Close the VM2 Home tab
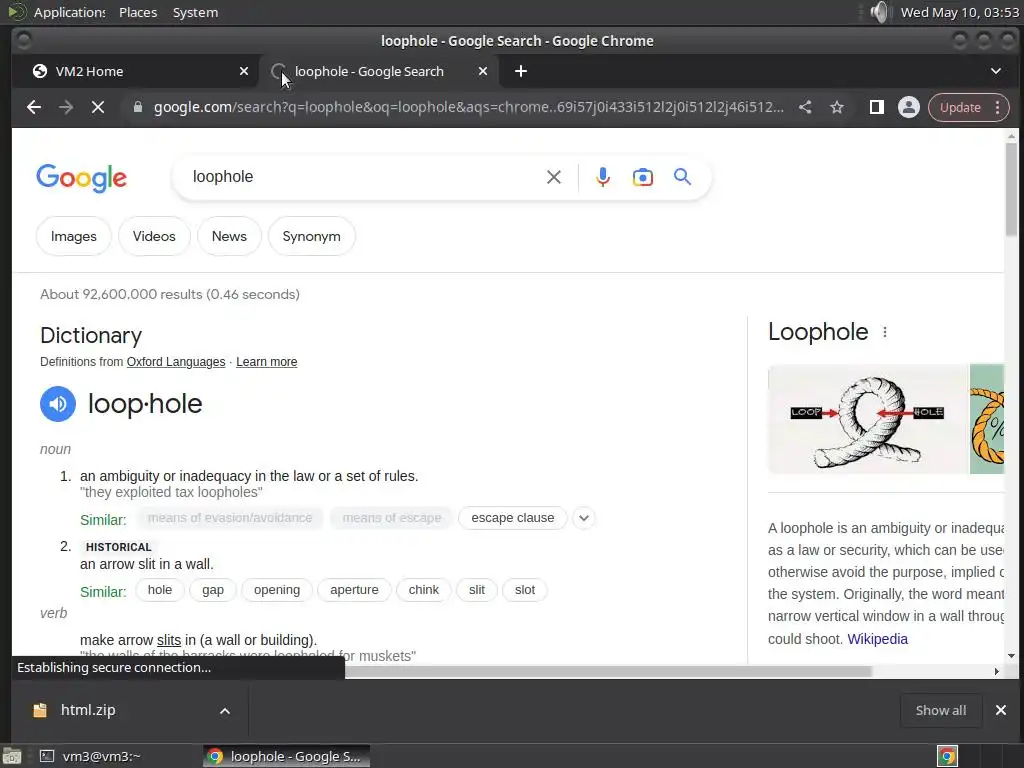Image resolution: width=1024 pixels, height=768 pixels. [x=244, y=71]
